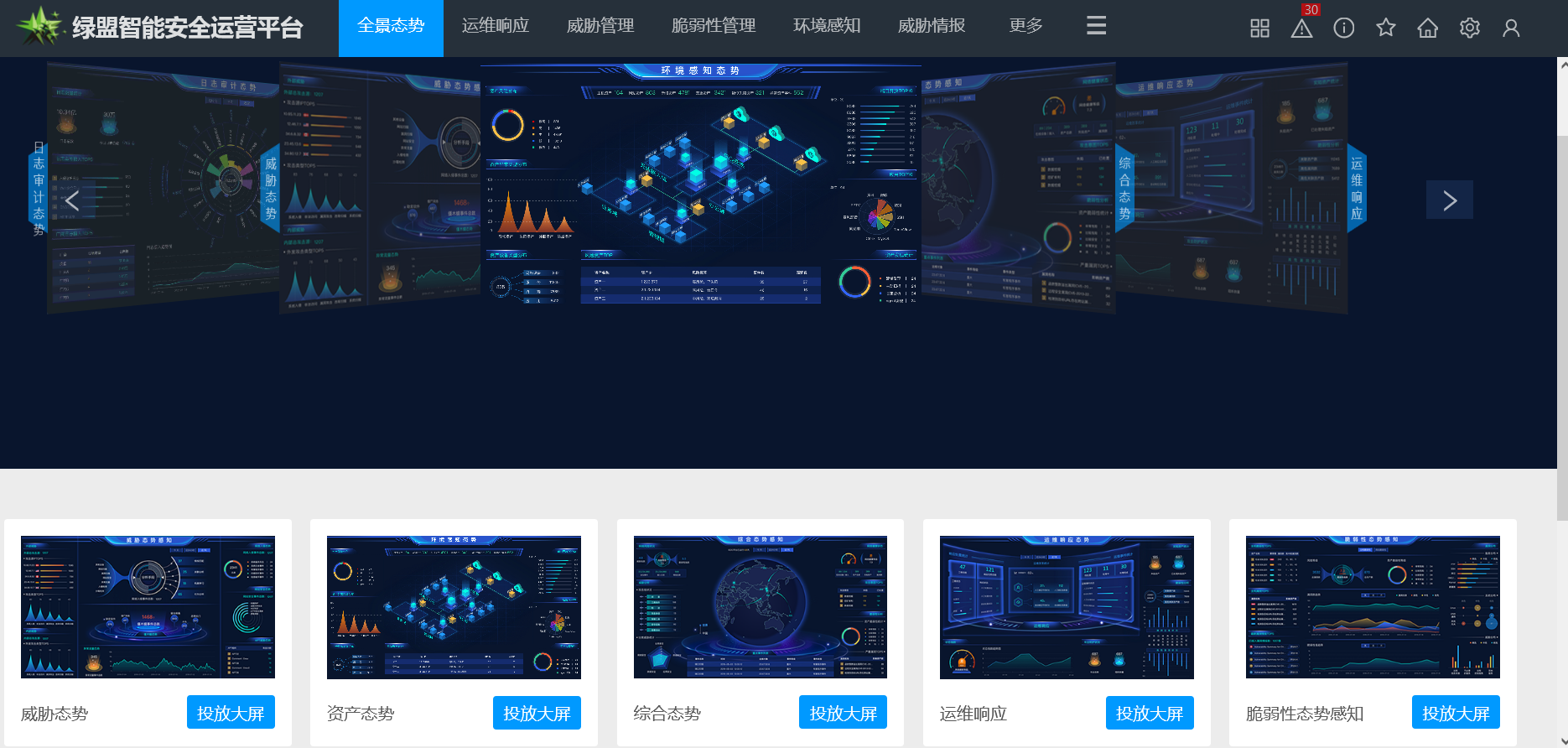
Task: Open settings gear icon
Action: pyautogui.click(x=1469, y=29)
